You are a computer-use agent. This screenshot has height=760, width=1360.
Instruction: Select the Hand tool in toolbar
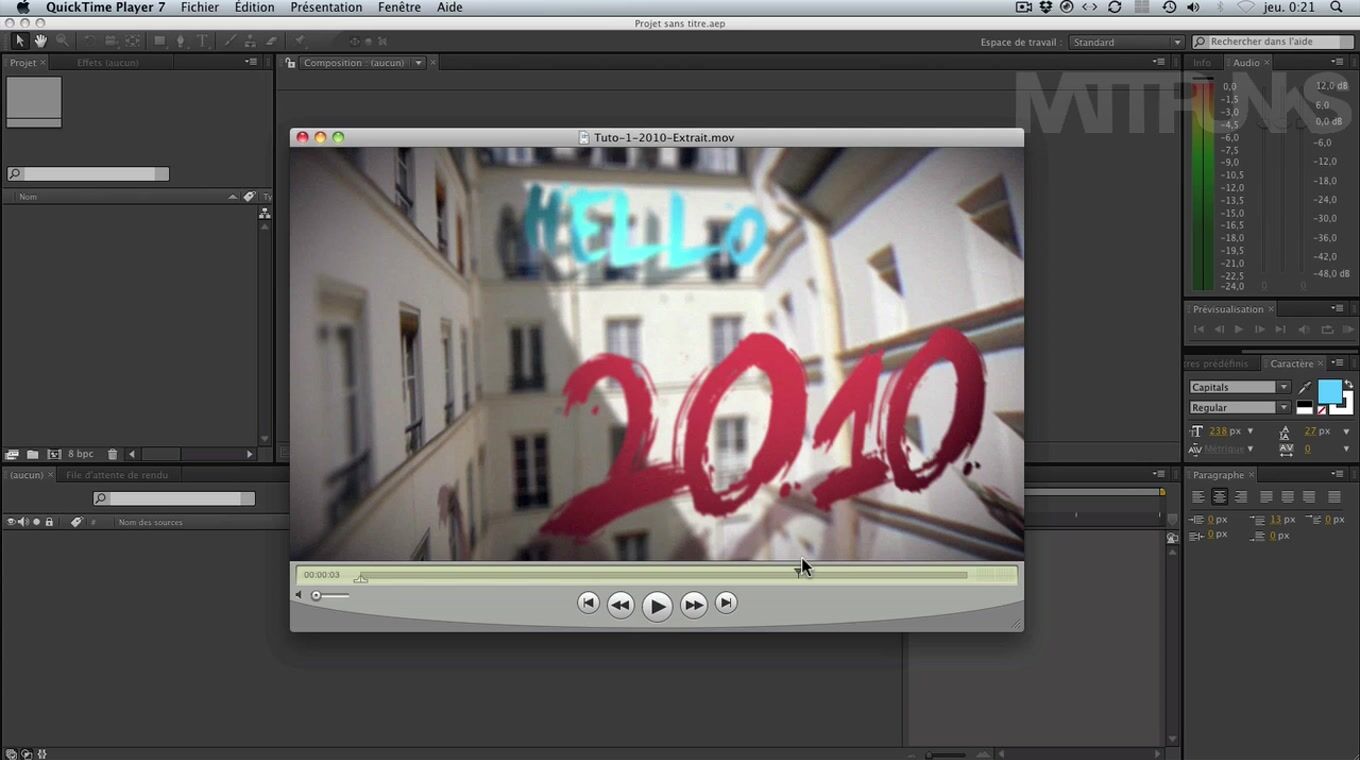[x=41, y=41]
